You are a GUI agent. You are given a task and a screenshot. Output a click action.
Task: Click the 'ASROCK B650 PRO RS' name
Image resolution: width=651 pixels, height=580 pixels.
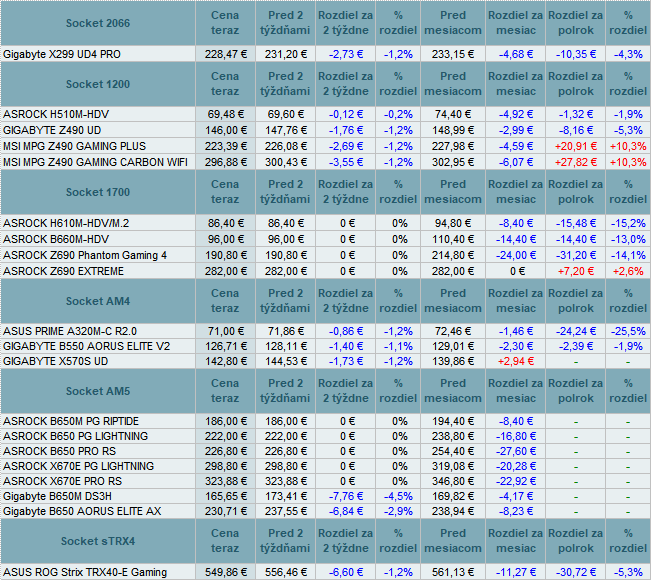[x=59, y=451]
